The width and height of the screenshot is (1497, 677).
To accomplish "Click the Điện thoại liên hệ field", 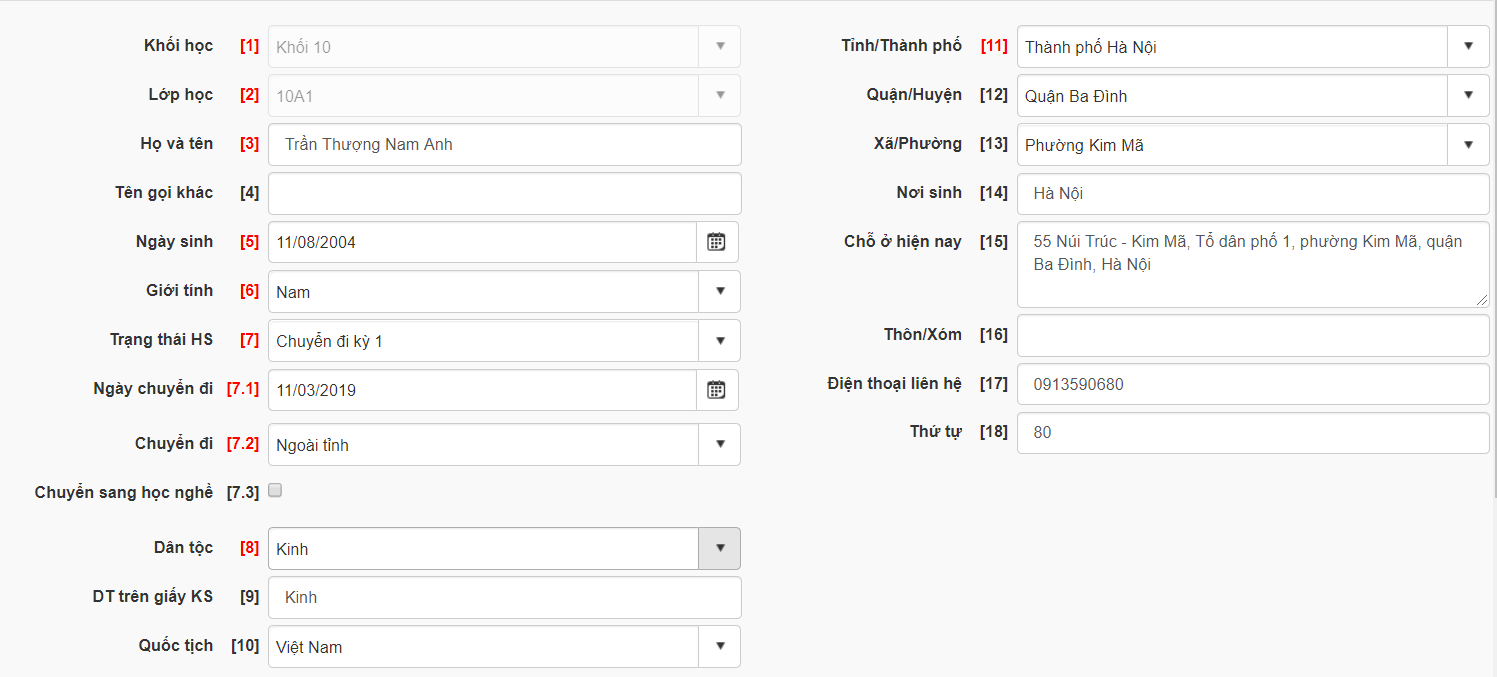I will [1253, 384].
